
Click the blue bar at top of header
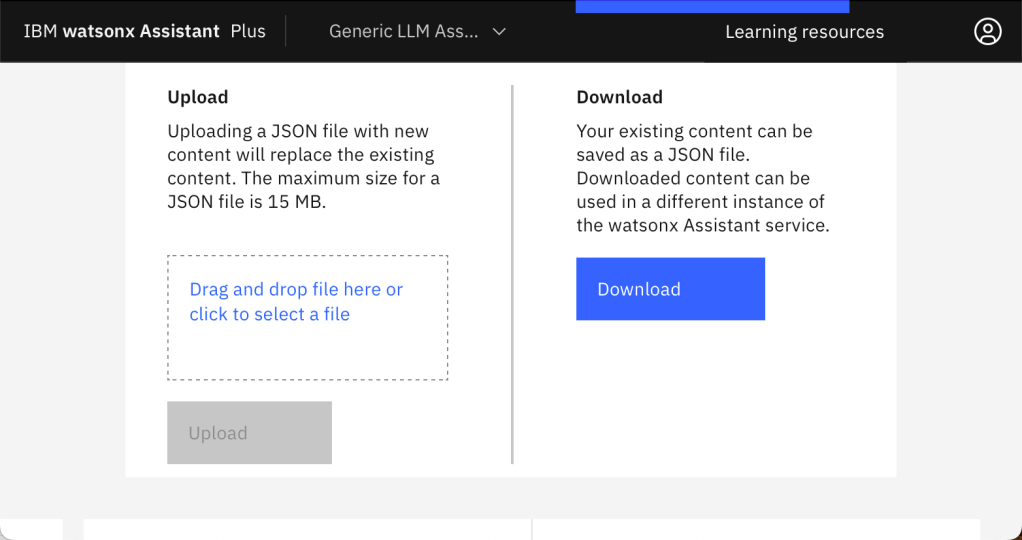pos(712,6)
